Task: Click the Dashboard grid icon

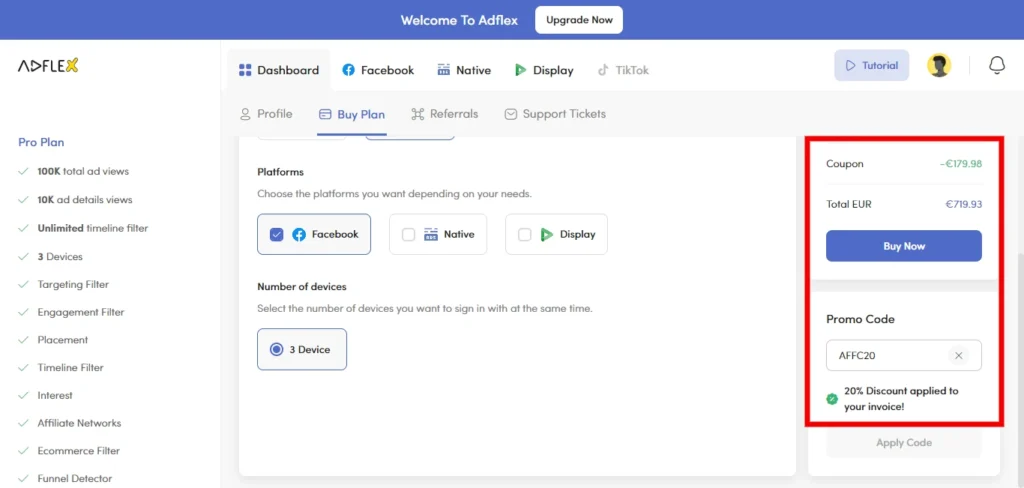Action: pyautogui.click(x=245, y=70)
